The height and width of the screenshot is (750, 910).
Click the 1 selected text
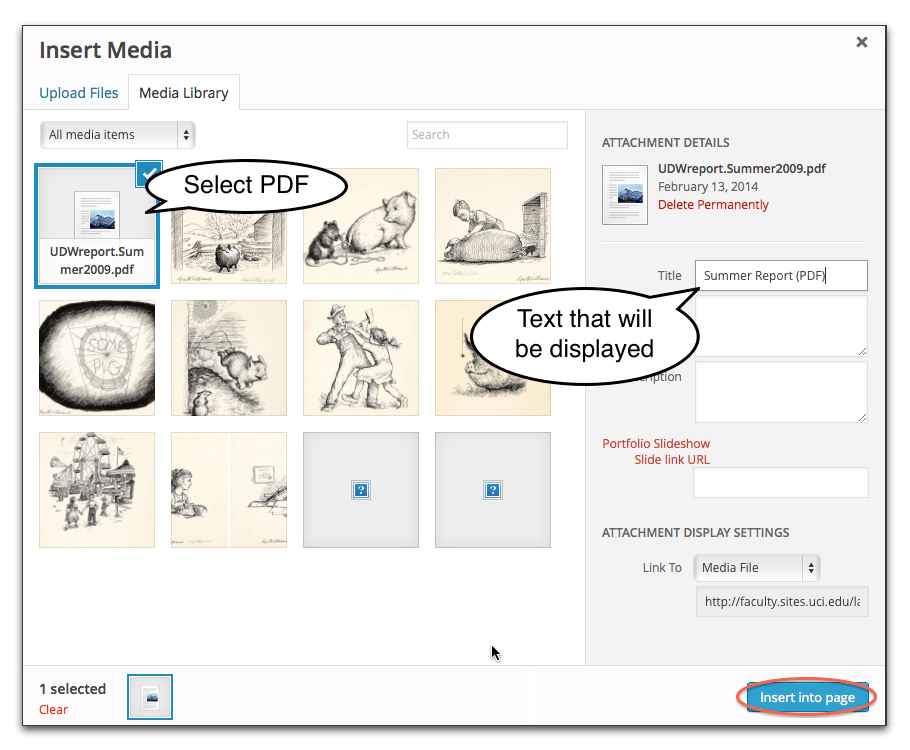(x=73, y=689)
